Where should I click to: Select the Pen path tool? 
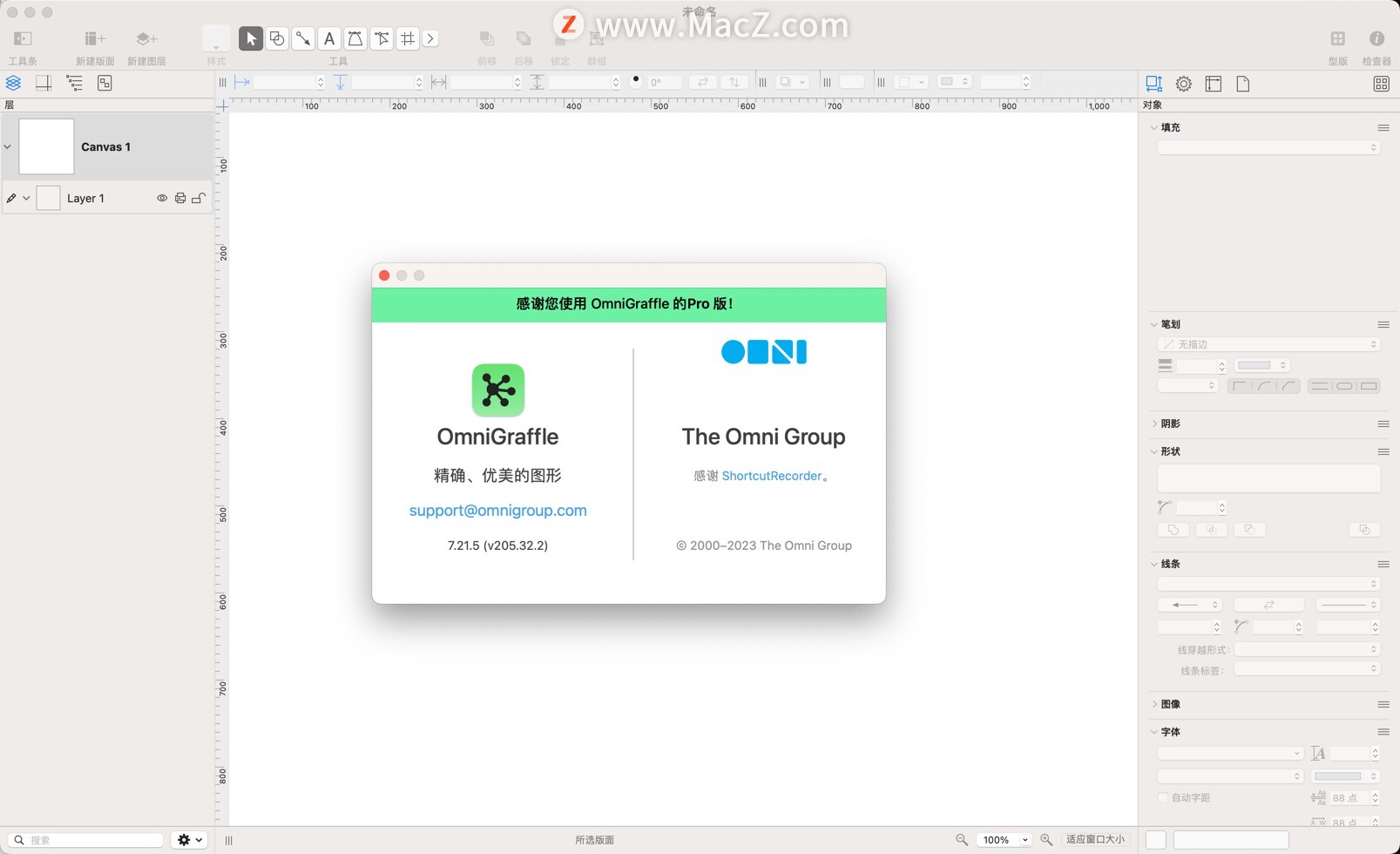click(x=355, y=38)
